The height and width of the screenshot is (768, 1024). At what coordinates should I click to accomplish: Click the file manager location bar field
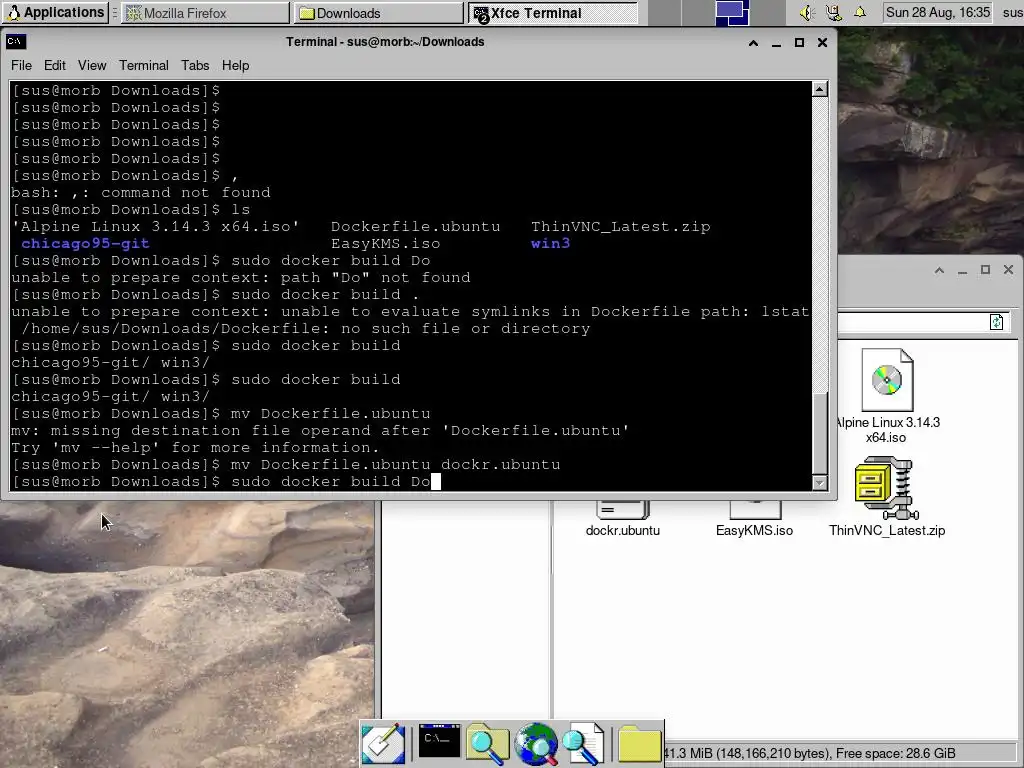click(912, 322)
